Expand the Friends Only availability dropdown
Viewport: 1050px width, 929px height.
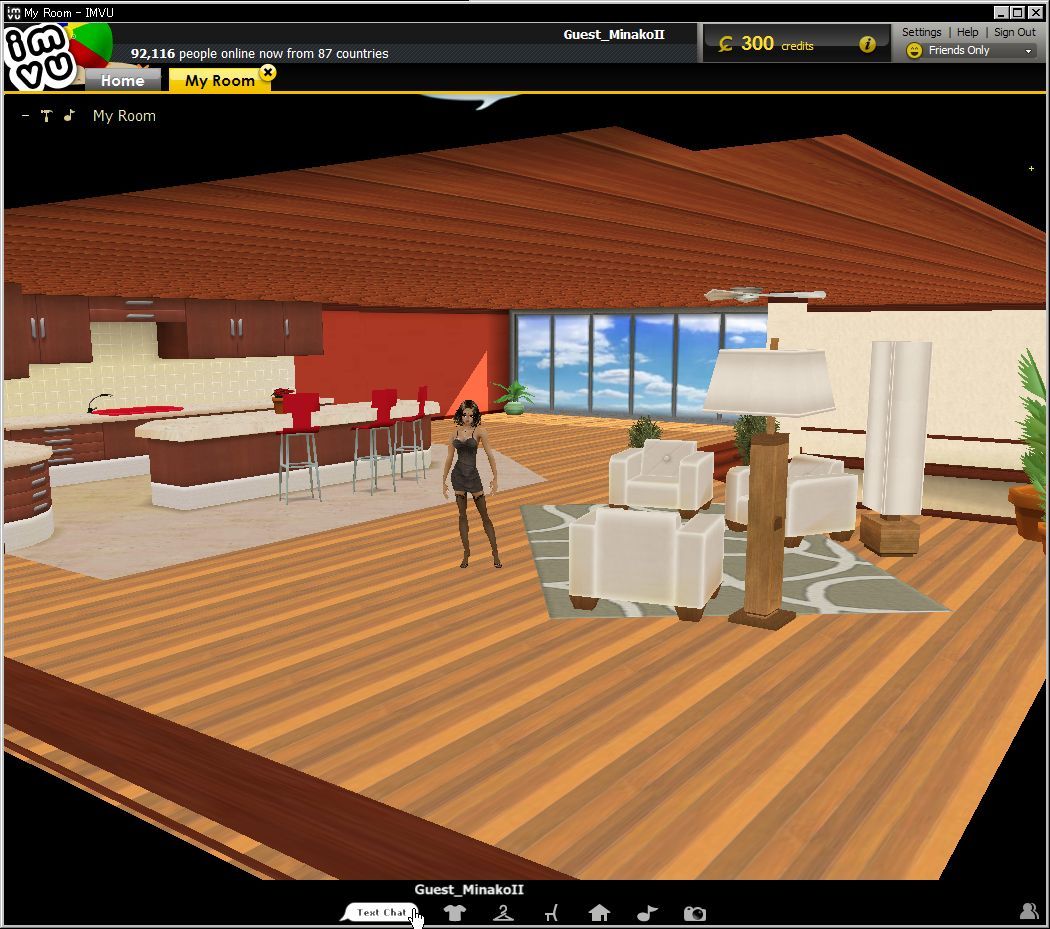point(1029,51)
